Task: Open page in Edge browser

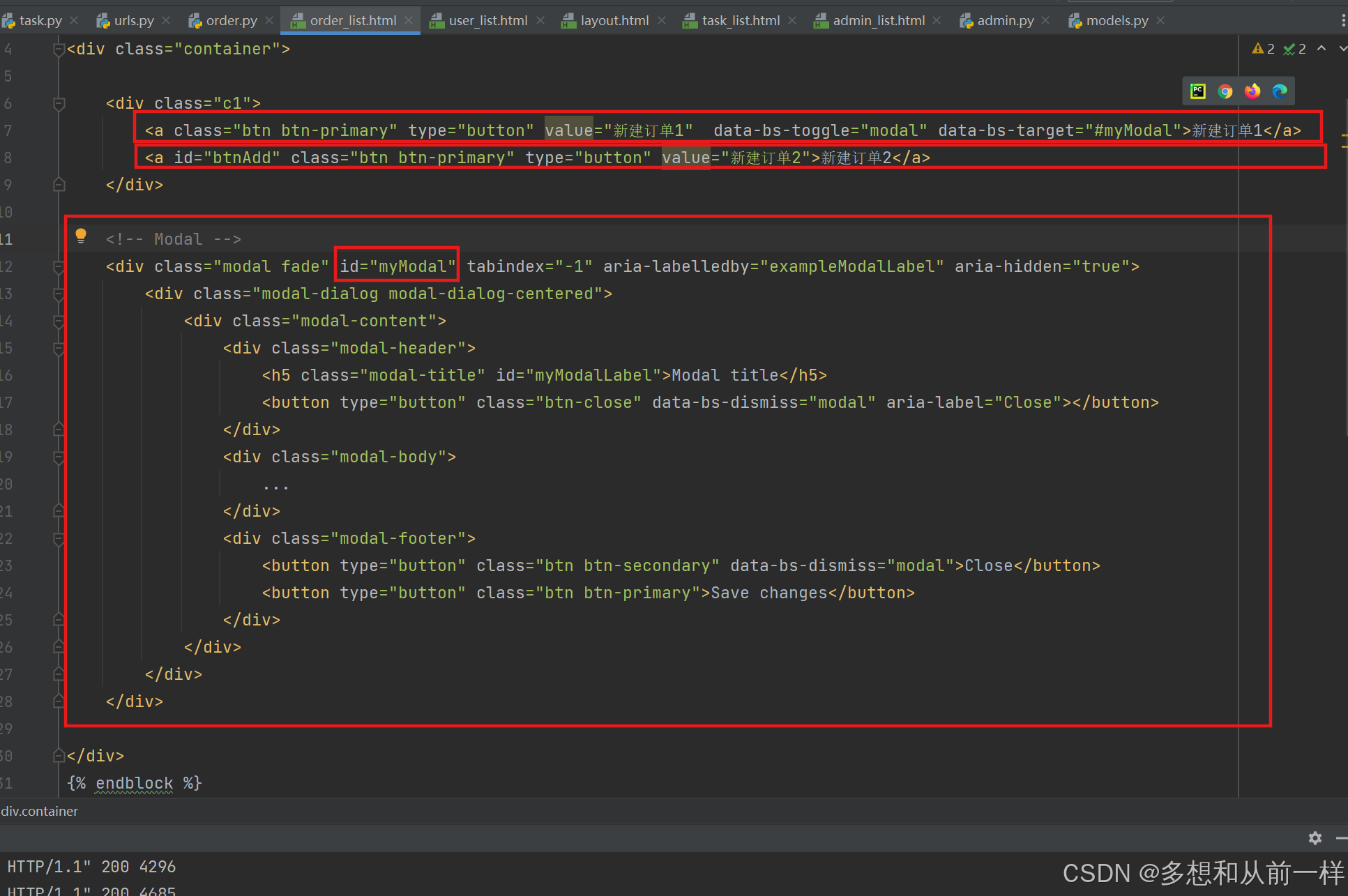Action: (x=1280, y=91)
